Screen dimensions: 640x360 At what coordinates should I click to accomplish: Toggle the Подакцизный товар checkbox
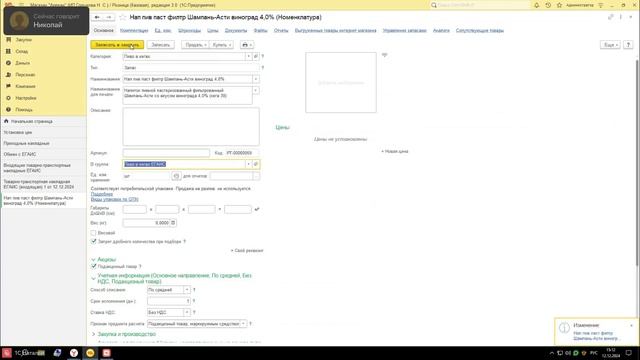tap(93, 266)
